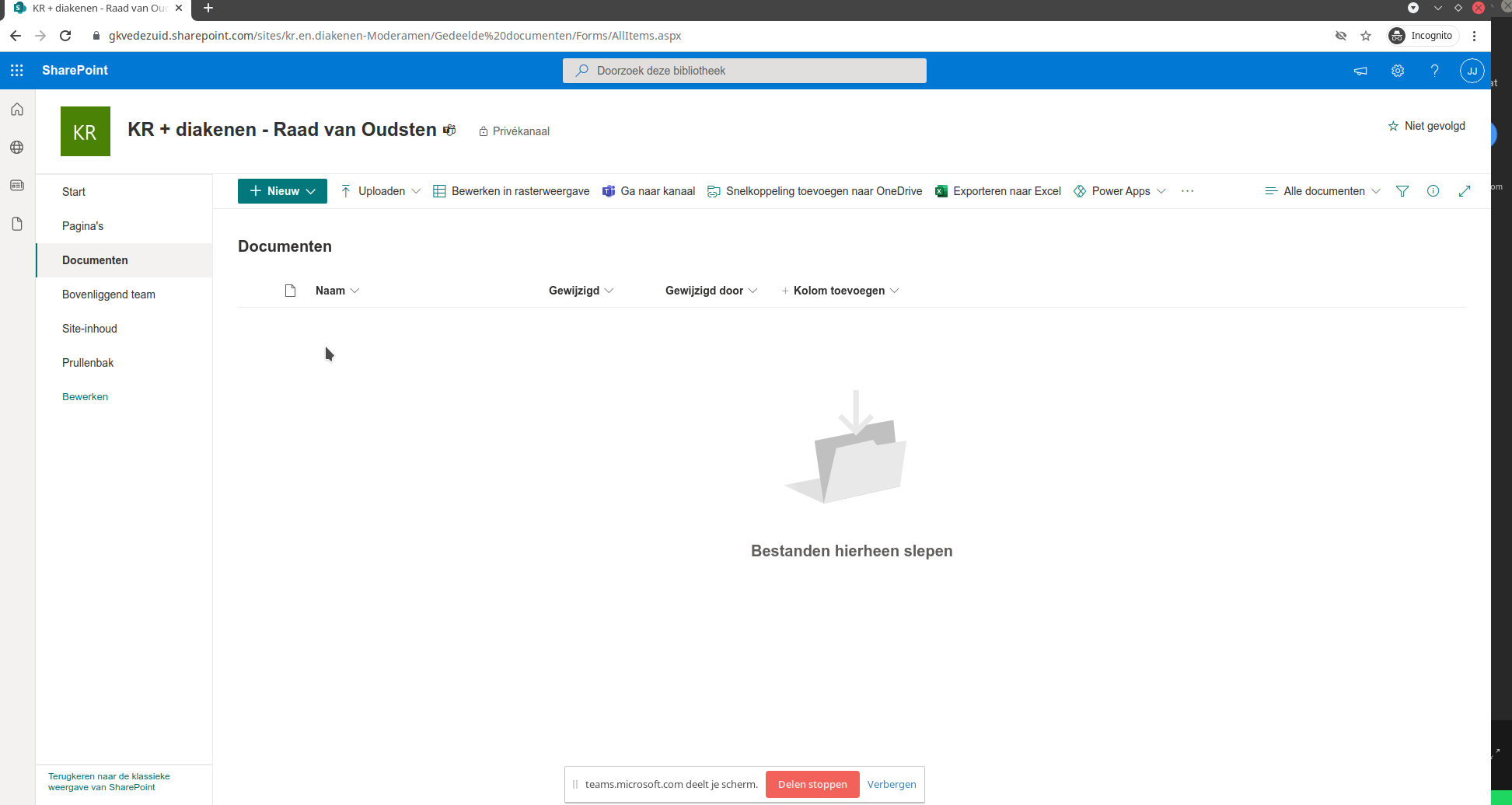The width and height of the screenshot is (1512, 805).
Task: Open the details pane info icon
Action: tap(1433, 191)
